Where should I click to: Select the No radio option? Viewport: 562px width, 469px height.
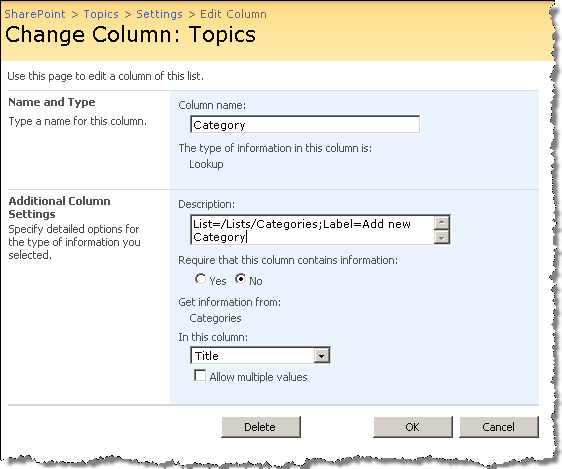[x=240, y=279]
